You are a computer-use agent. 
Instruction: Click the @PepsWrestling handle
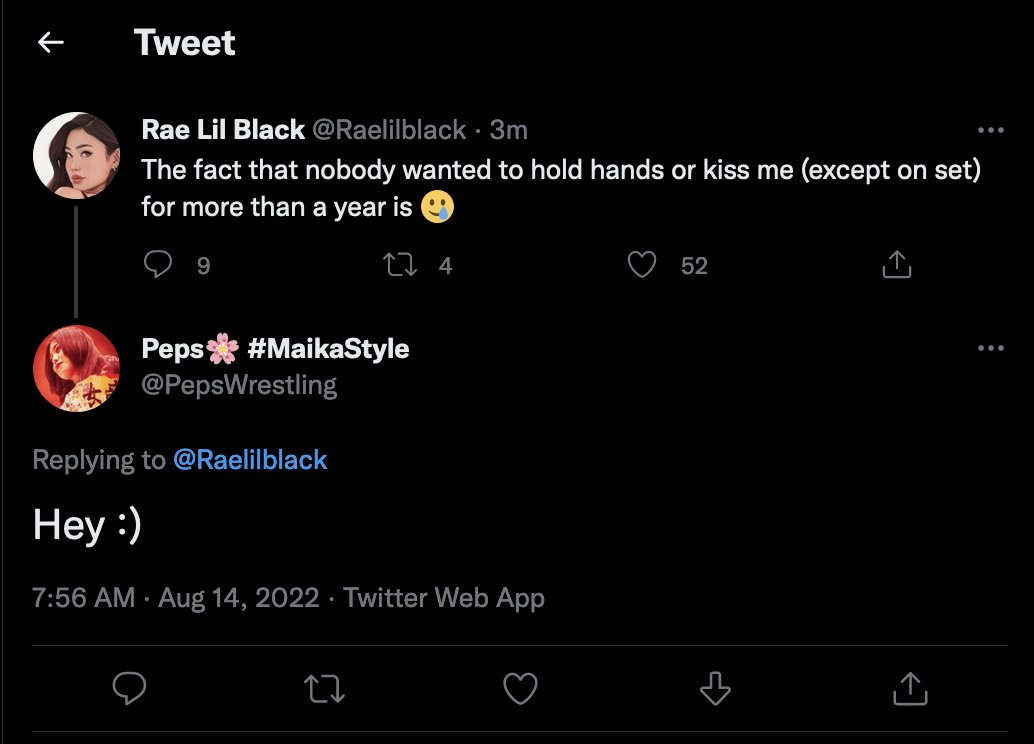point(240,385)
